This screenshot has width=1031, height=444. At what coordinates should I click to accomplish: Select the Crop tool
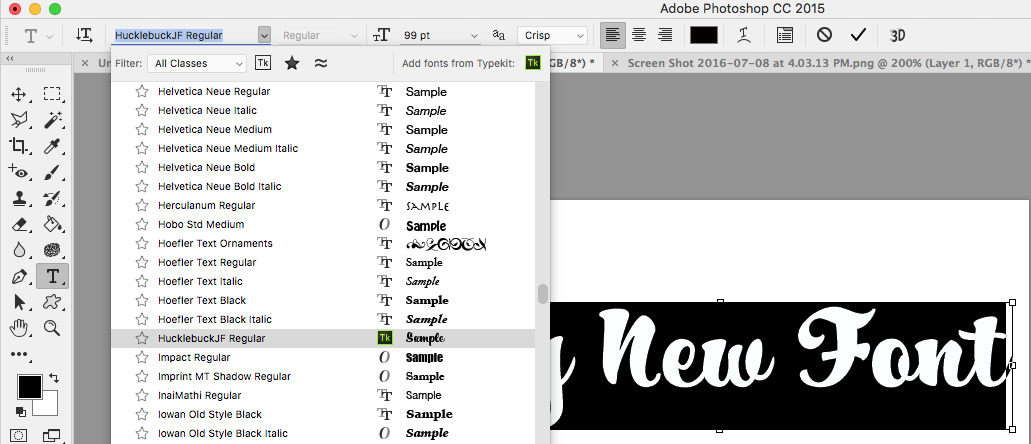click(18, 146)
